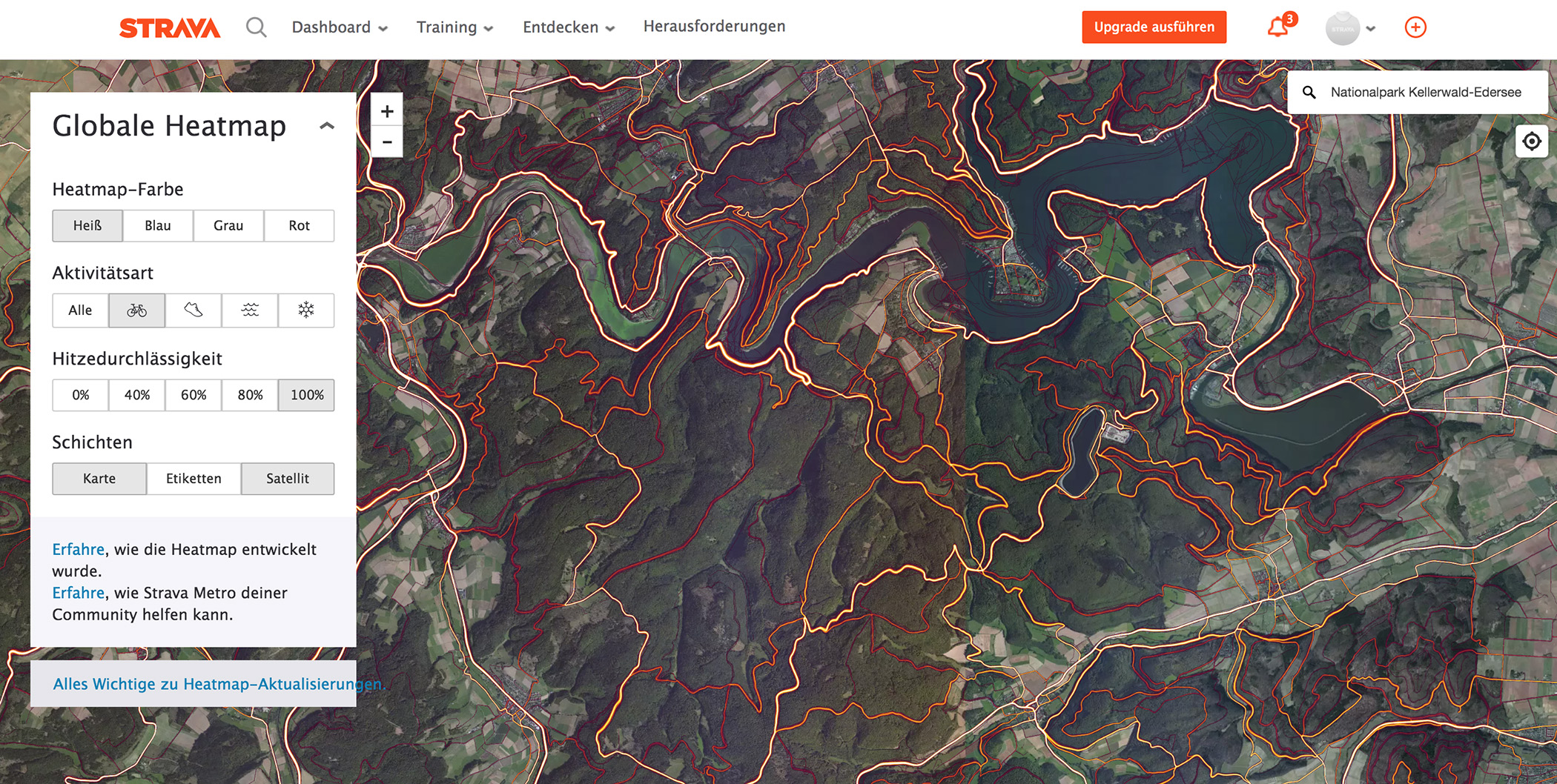The height and width of the screenshot is (784, 1557).
Task: Select the cycling activity type icon
Action: coord(136,310)
